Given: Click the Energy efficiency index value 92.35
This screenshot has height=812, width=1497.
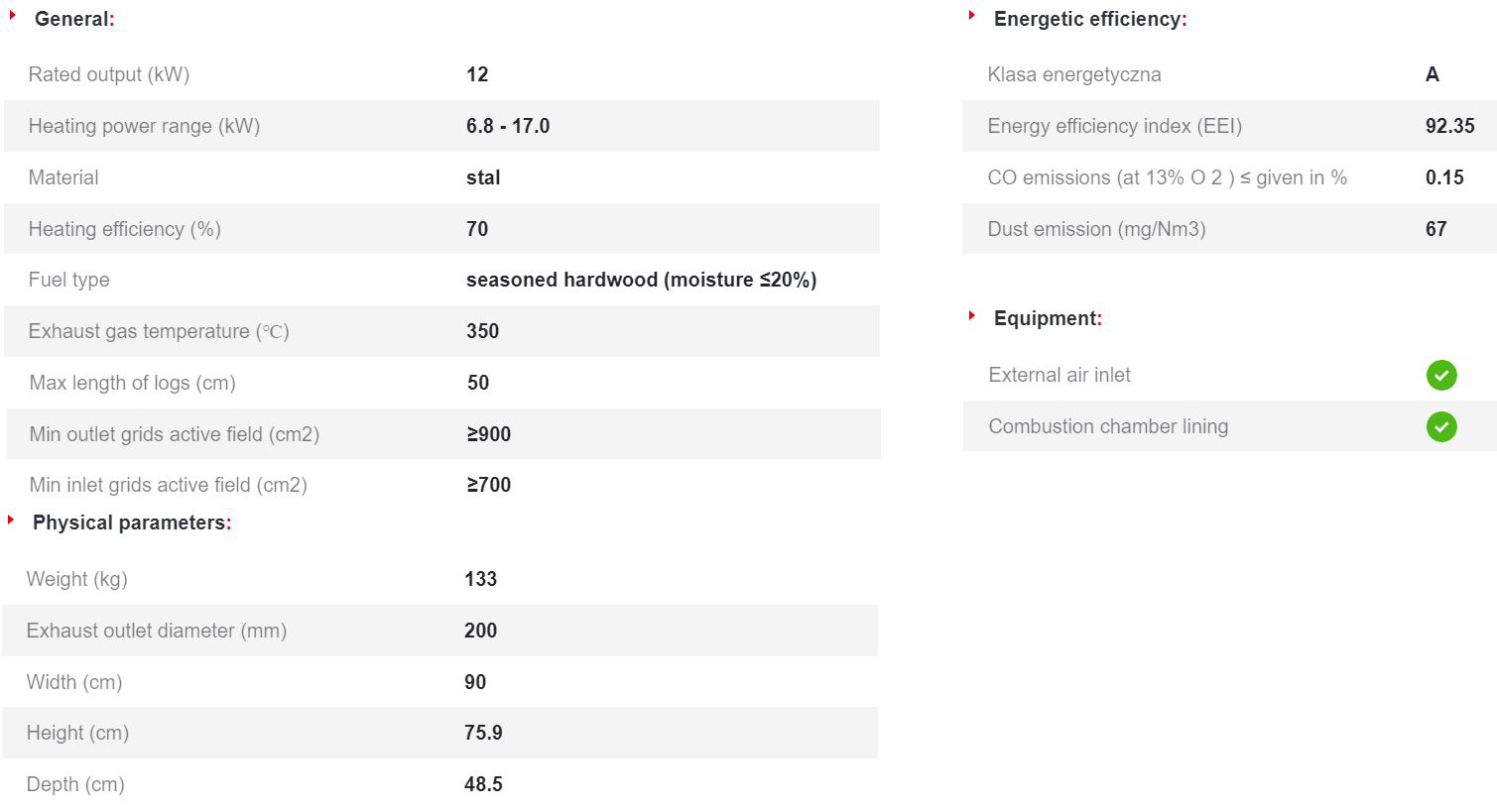Looking at the screenshot, I should pyautogui.click(x=1450, y=126).
